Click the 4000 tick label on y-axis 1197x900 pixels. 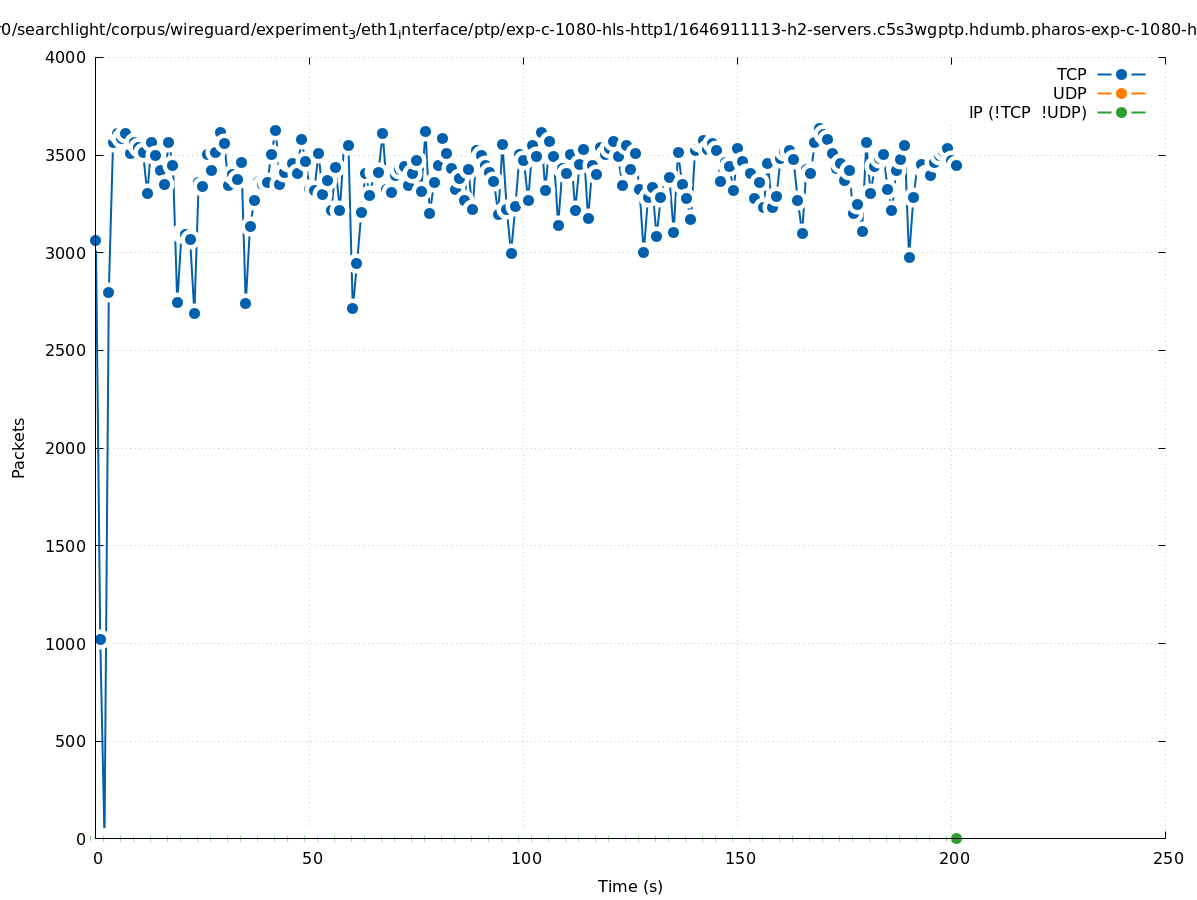point(65,57)
